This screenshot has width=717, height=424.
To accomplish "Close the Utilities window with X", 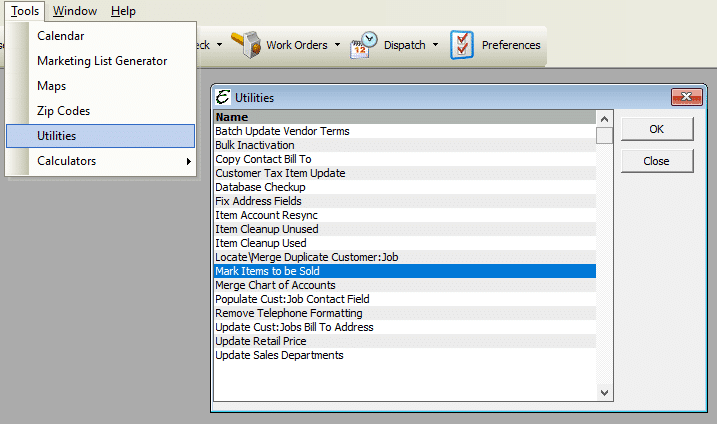I will tap(686, 97).
